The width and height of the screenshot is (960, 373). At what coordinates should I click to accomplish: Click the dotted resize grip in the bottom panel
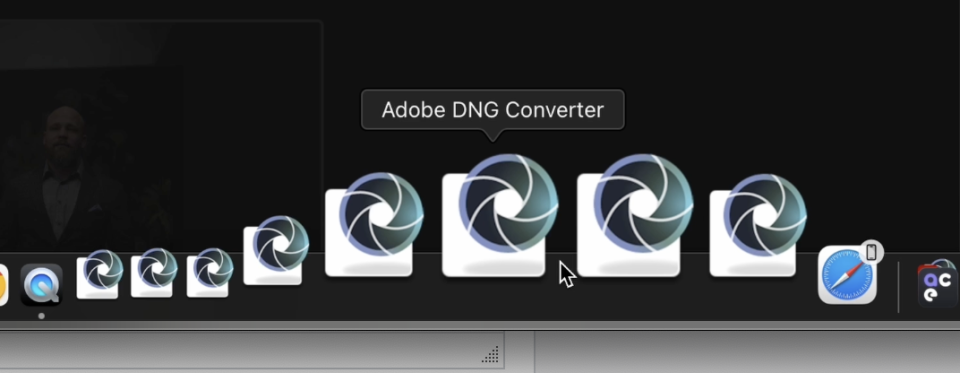490,355
